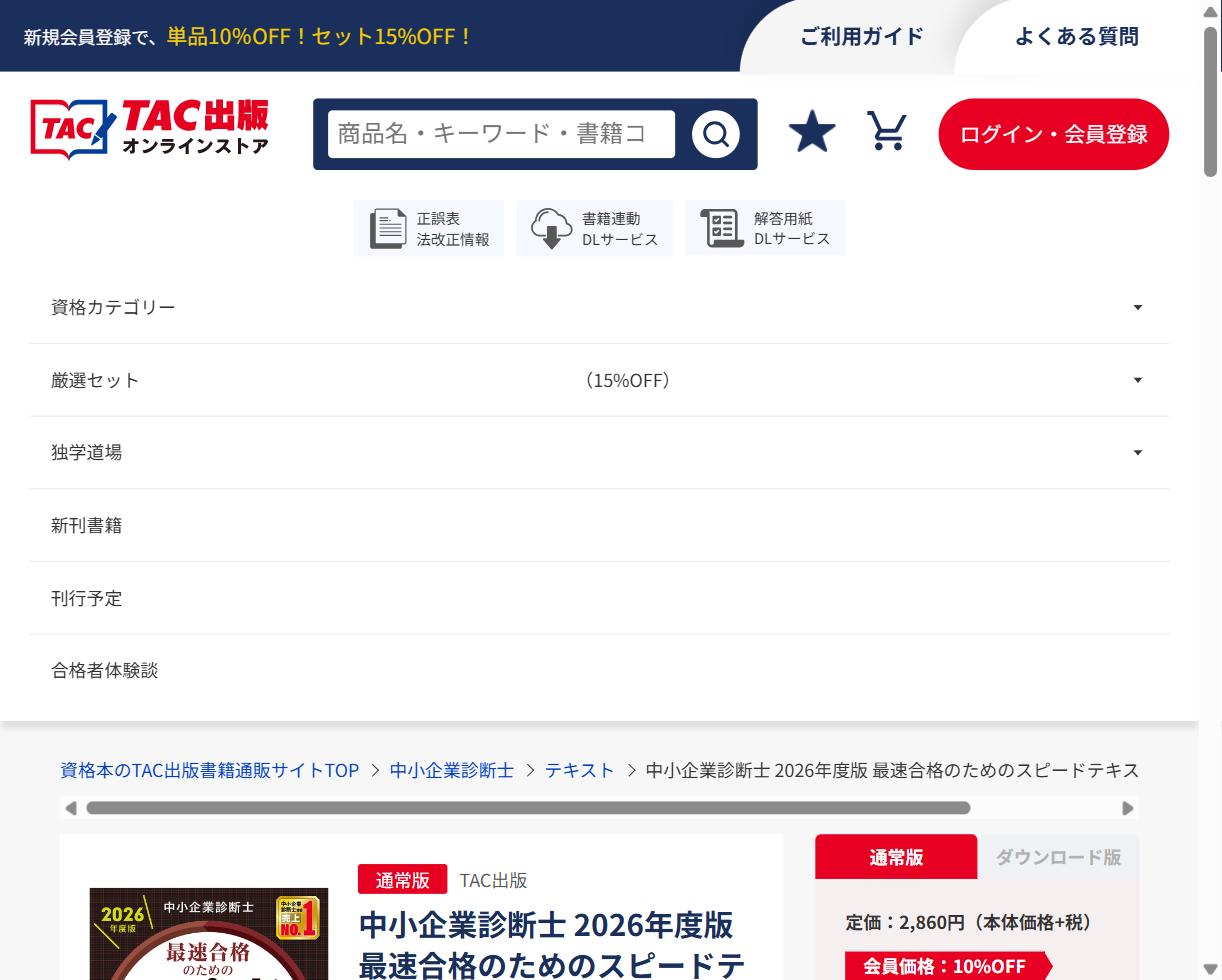Click the 新規会員登録 discount banner text
1222x980 pixels.
[x=248, y=36]
